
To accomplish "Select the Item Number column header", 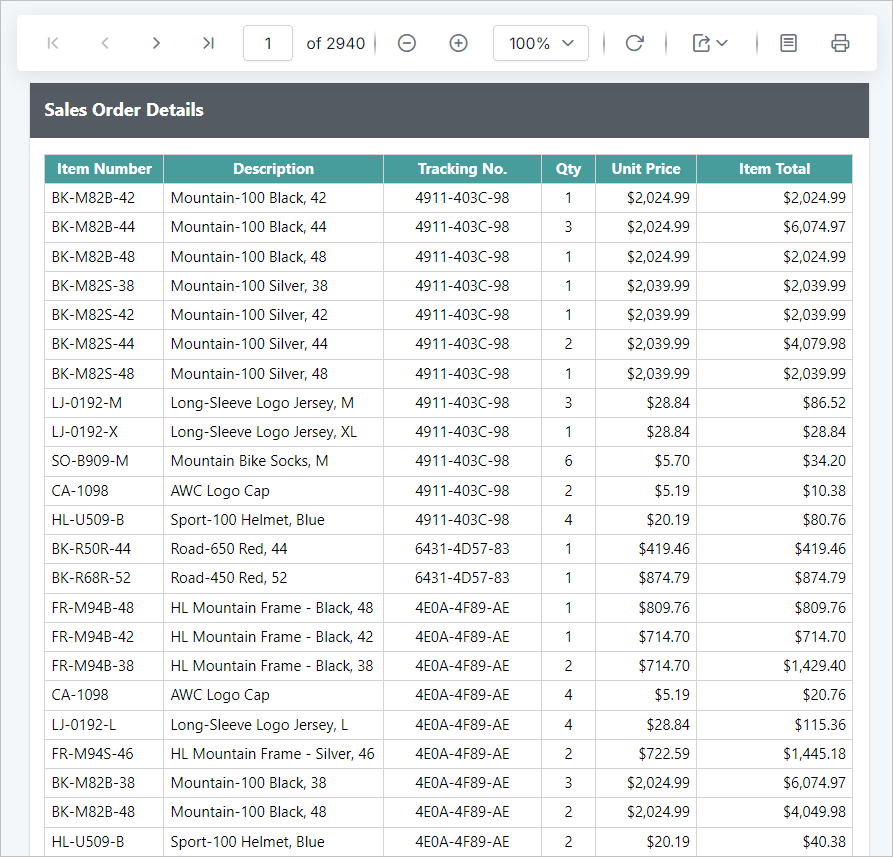I will click(x=103, y=169).
